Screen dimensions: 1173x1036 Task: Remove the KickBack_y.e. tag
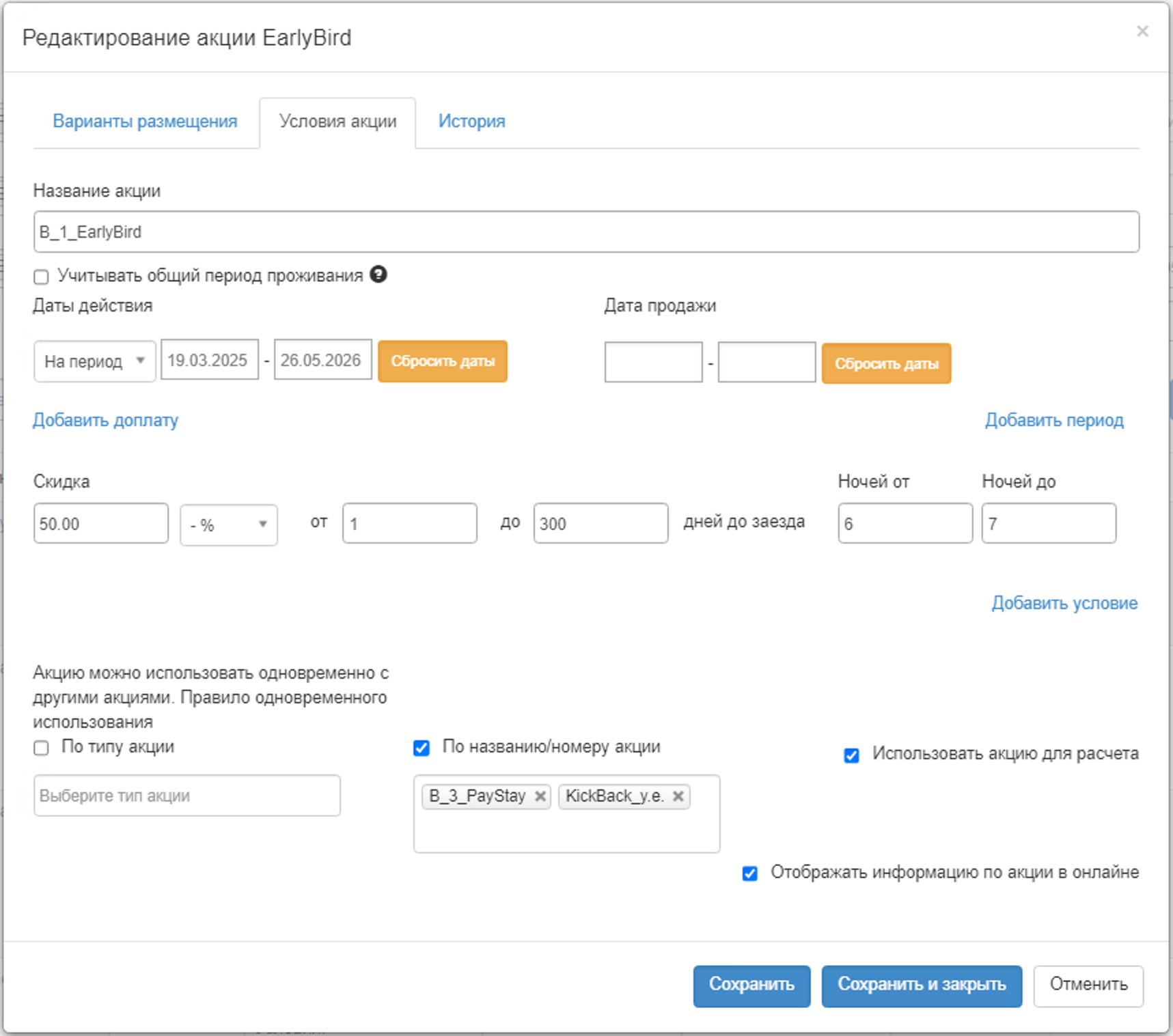pyautogui.click(x=678, y=796)
